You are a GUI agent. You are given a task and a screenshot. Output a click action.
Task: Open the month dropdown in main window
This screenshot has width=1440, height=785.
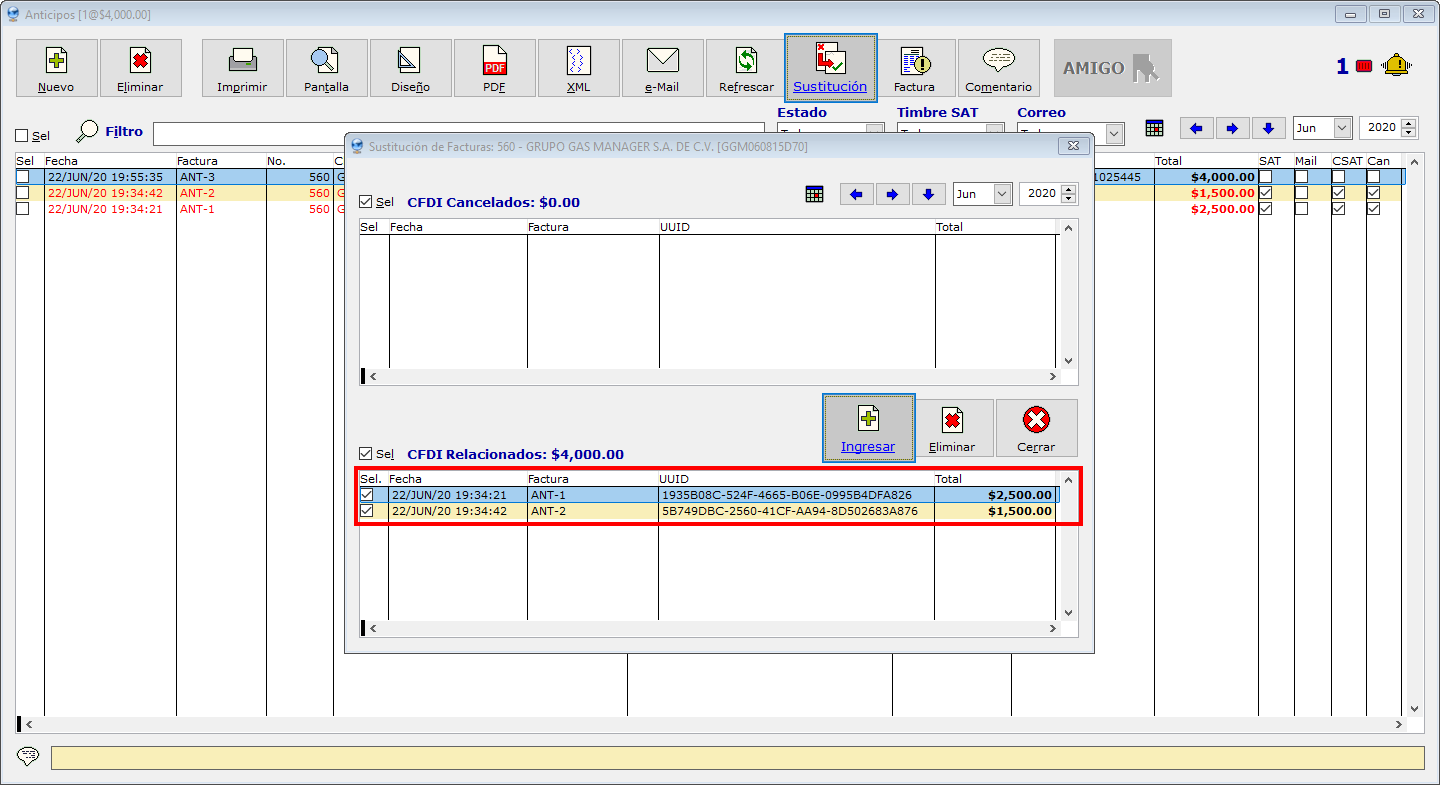point(1342,128)
